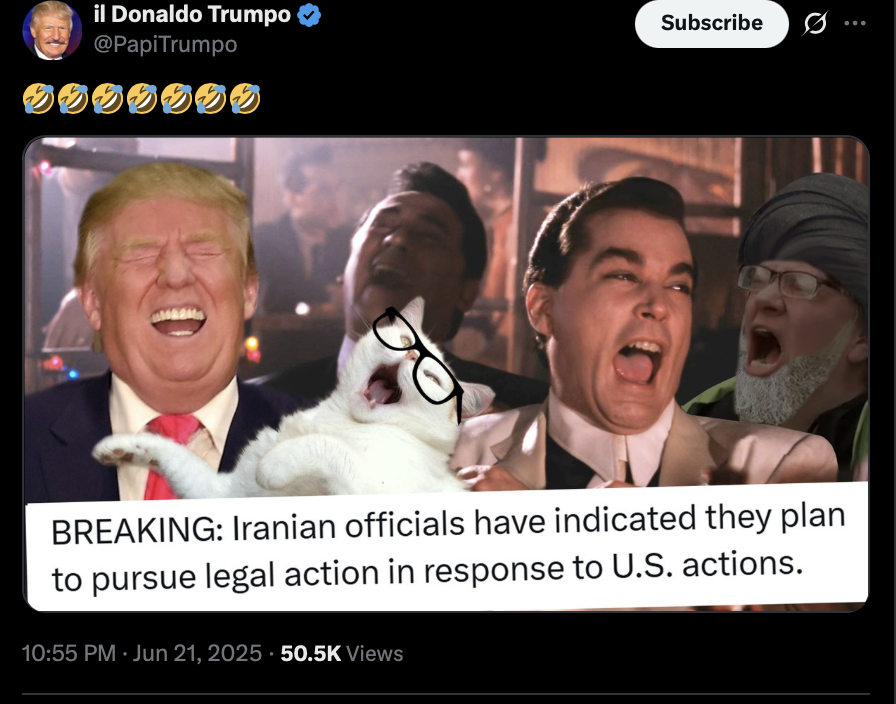Open the @PapiTrumpo handle link
Viewport: 896px width, 704px height.
(x=165, y=45)
